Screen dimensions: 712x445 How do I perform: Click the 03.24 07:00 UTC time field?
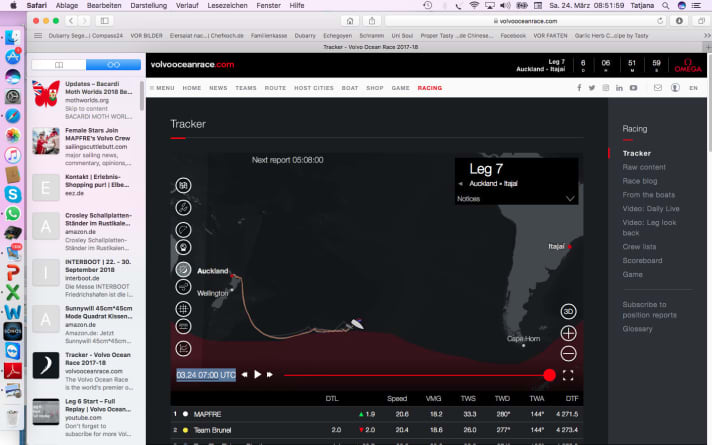206,375
